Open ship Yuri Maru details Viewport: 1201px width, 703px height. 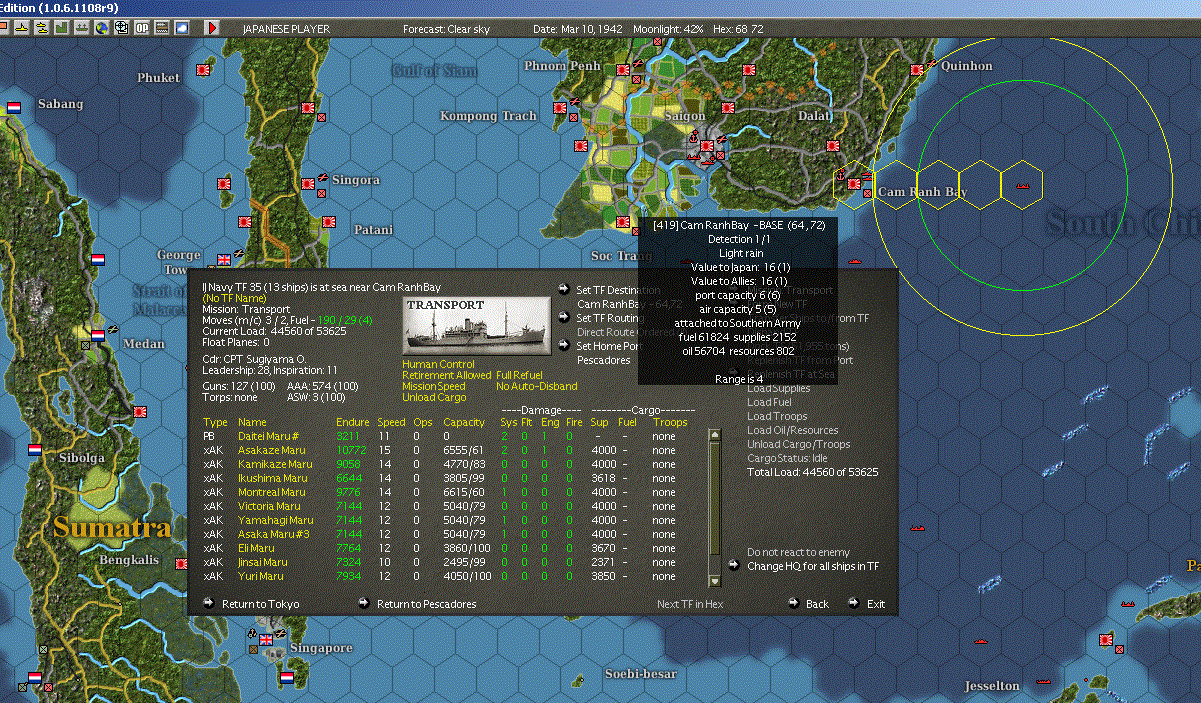(260, 576)
